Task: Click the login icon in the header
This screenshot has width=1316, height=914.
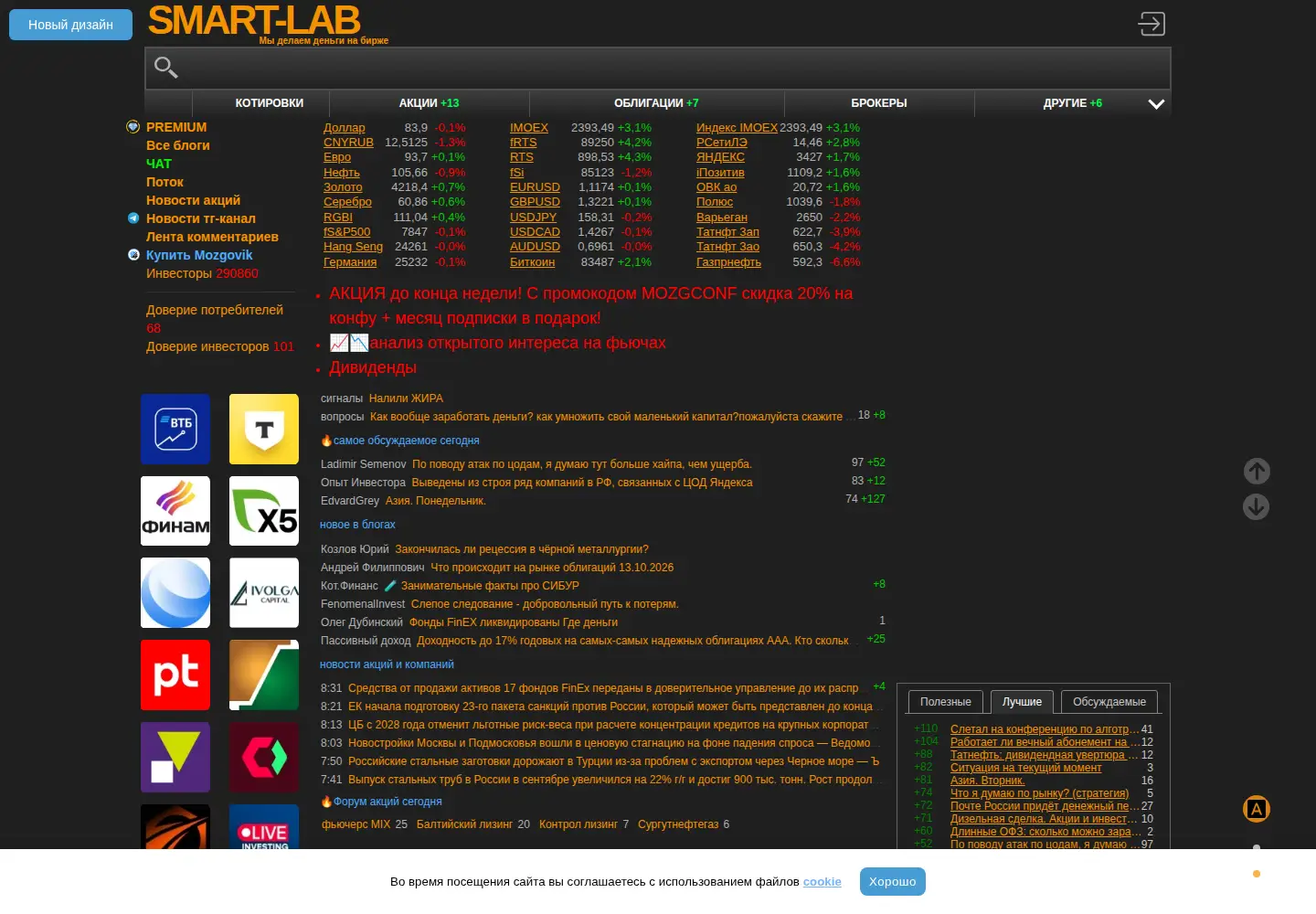Action: point(1151,24)
